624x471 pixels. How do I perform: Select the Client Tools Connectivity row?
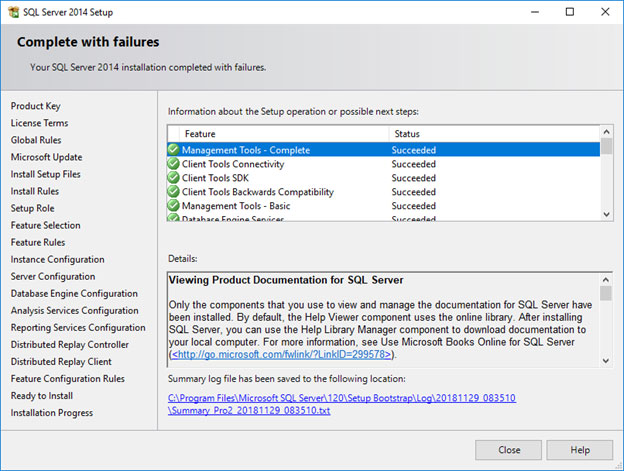384,164
